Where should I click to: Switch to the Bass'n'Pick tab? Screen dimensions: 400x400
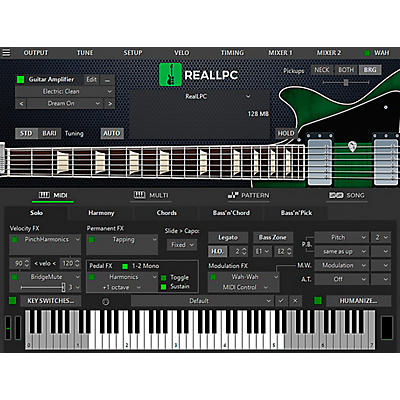pos(296,213)
